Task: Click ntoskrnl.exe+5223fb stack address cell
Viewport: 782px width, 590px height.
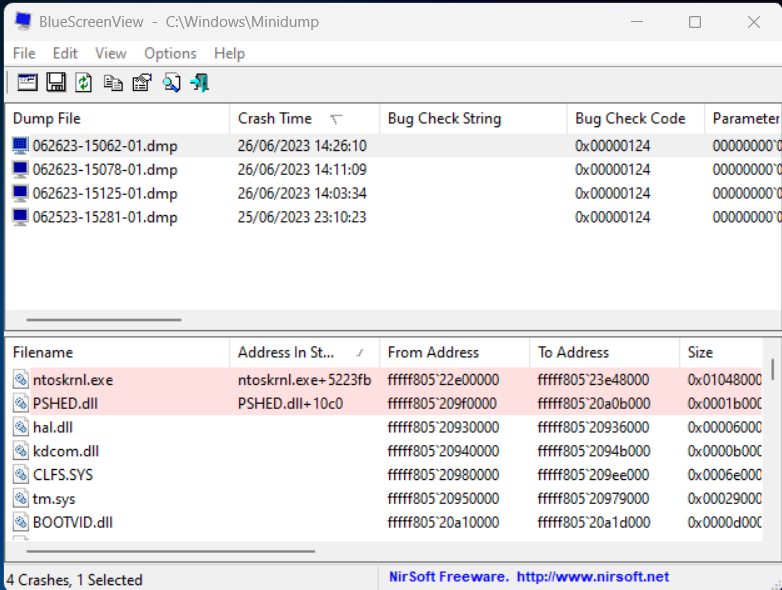Action: [305, 380]
